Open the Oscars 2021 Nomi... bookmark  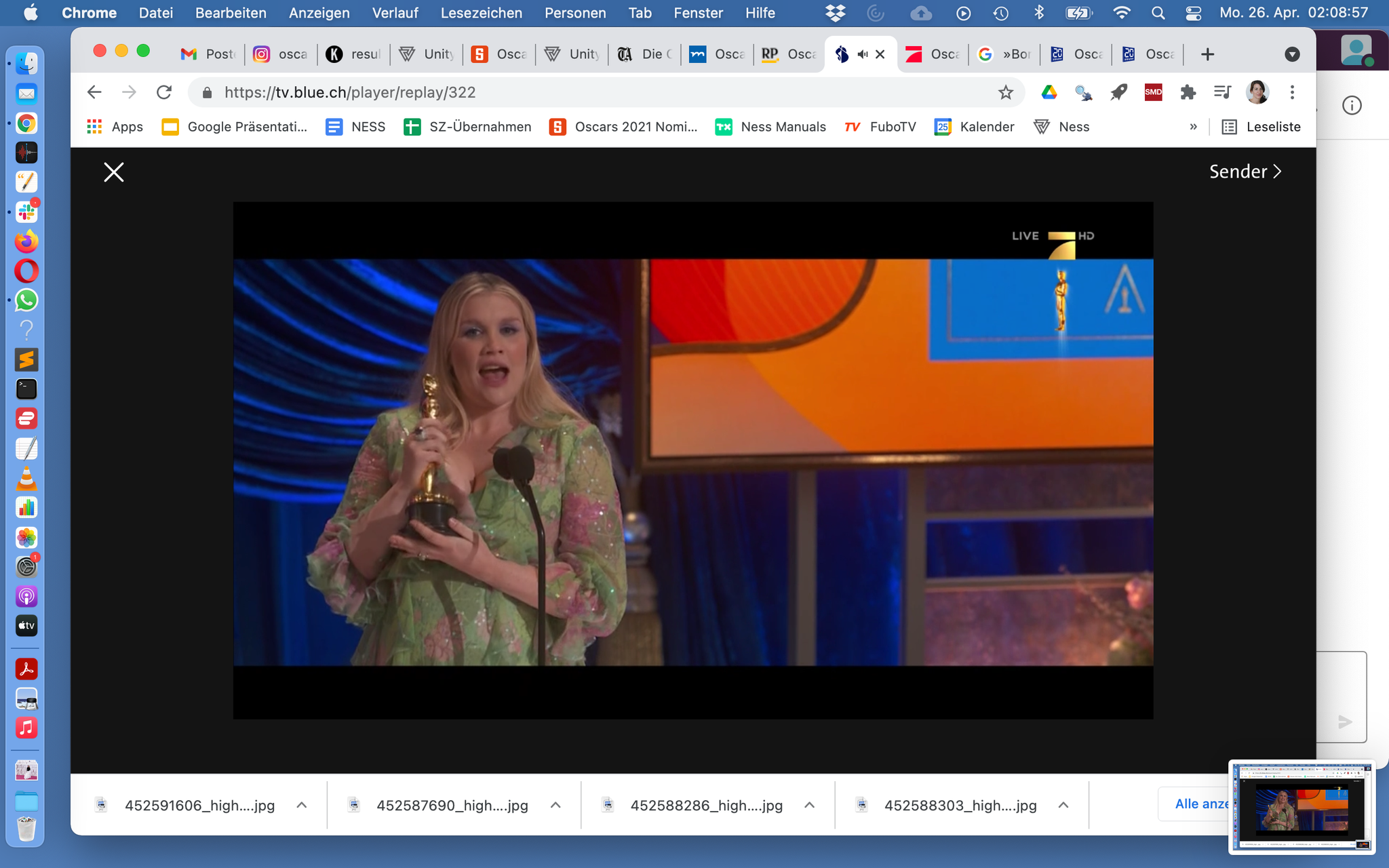[x=623, y=127]
